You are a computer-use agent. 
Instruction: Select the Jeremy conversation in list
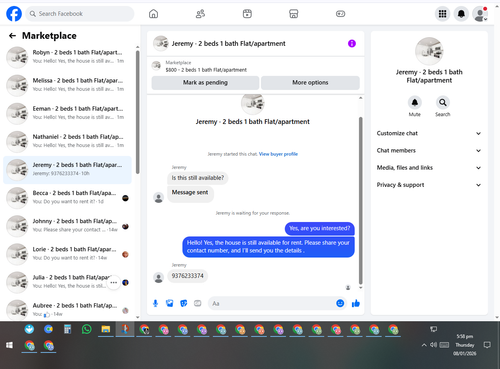pos(67,170)
